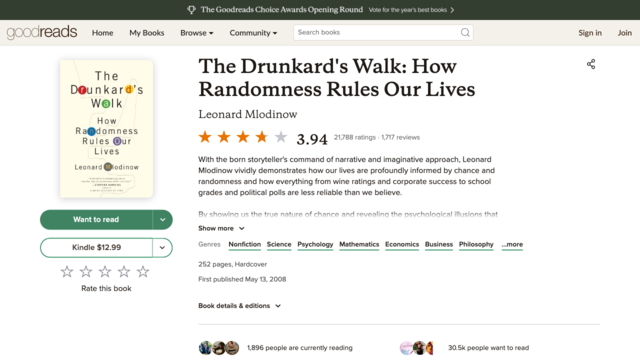The width and height of the screenshot is (640, 360).
Task: Open the Goodreads logo home link
Action: (42, 32)
